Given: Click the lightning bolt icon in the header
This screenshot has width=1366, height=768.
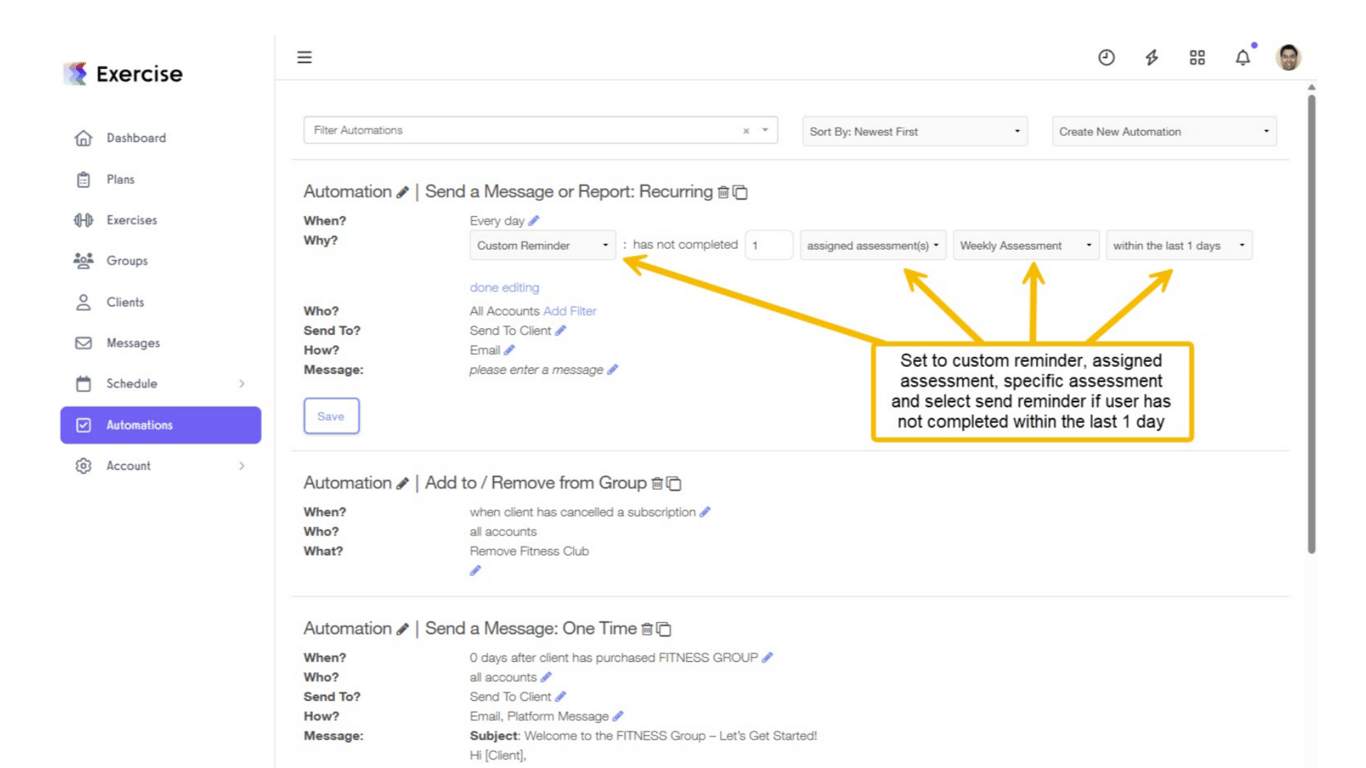Looking at the screenshot, I should coord(1151,57).
